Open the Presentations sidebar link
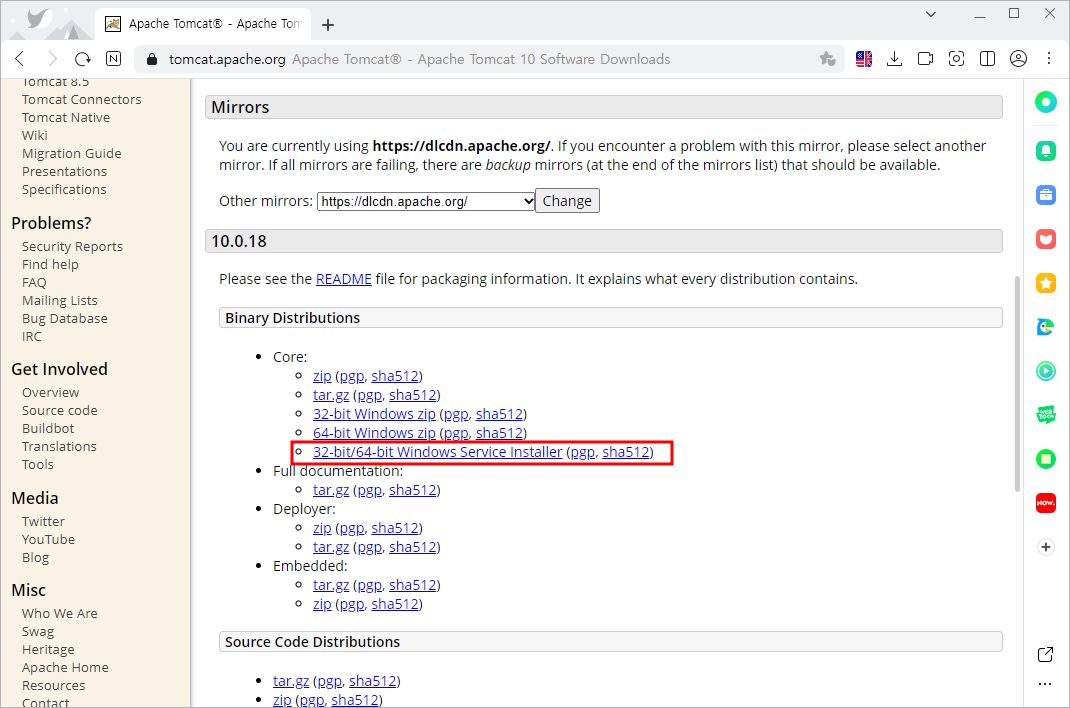Screen dimensions: 1070x708 64,171
